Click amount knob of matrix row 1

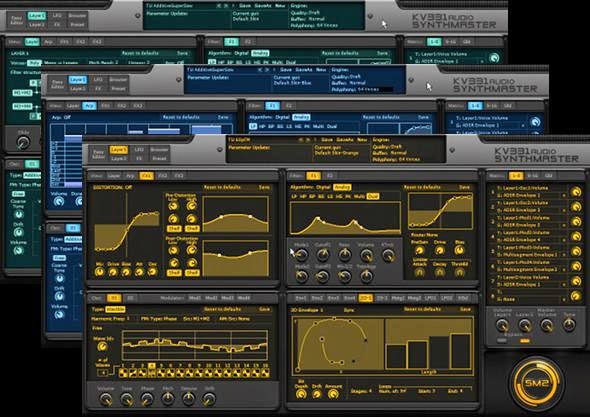click(576, 192)
